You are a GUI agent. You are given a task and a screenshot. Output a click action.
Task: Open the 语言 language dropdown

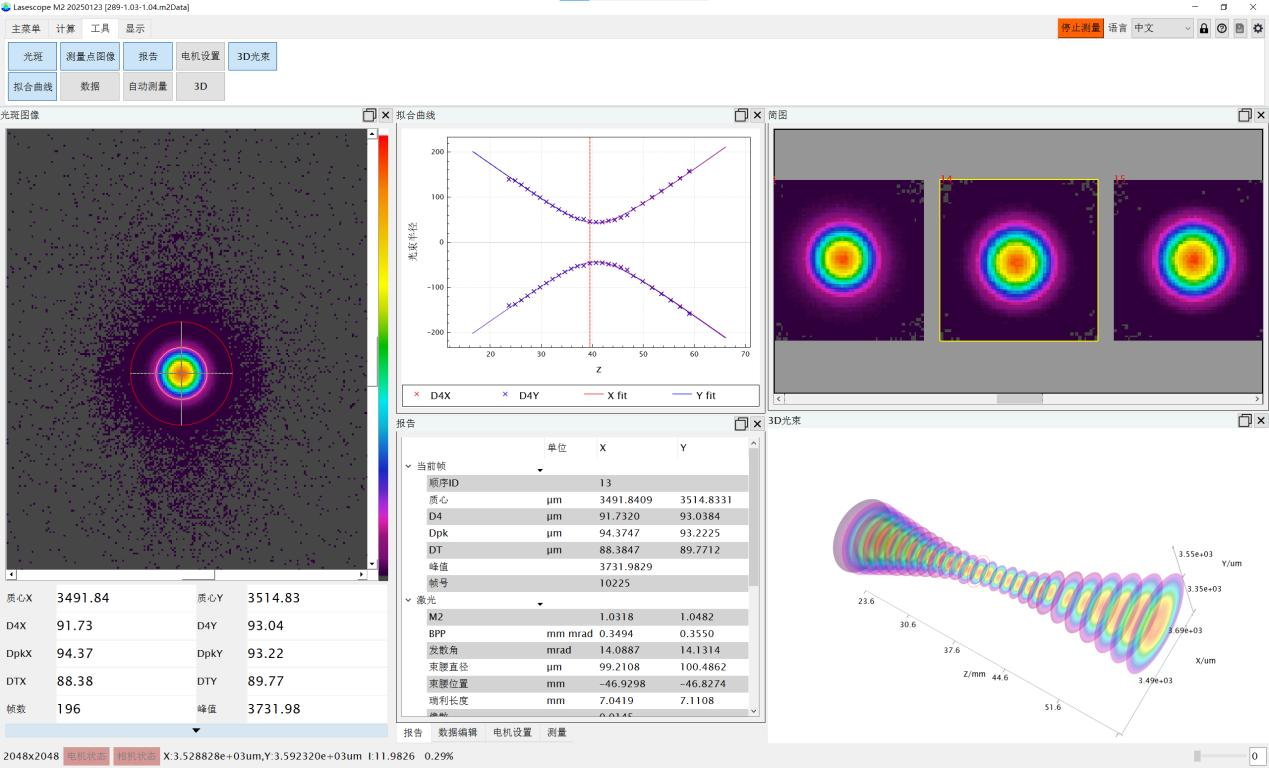click(x=1162, y=29)
